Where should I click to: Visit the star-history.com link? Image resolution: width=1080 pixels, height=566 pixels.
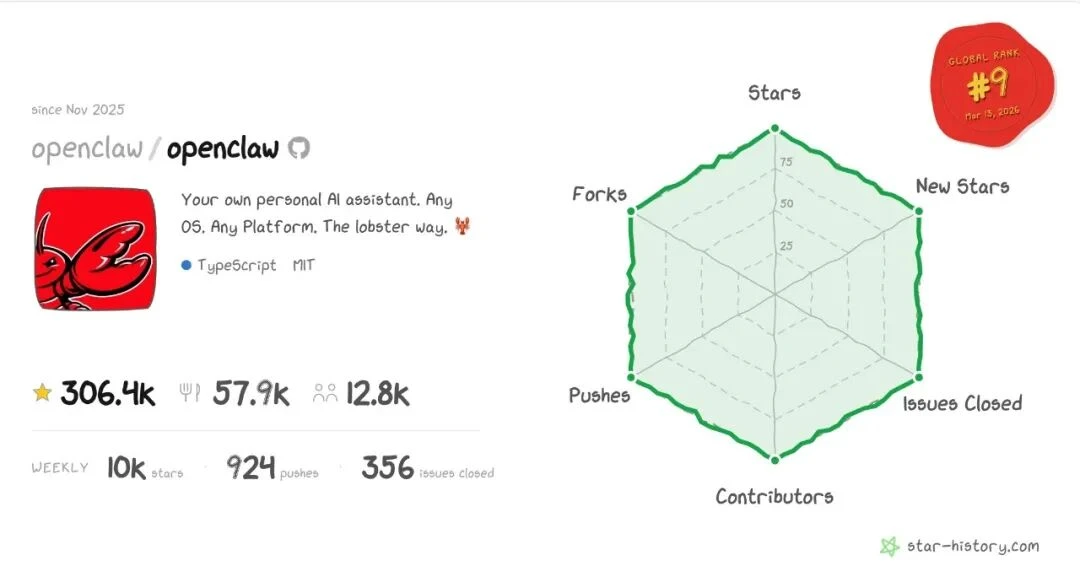pyautogui.click(x=972, y=546)
